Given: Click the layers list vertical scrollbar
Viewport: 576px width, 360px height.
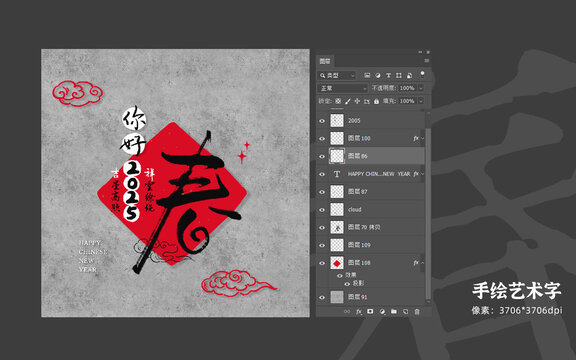Looking at the screenshot, I should [x=428, y=213].
